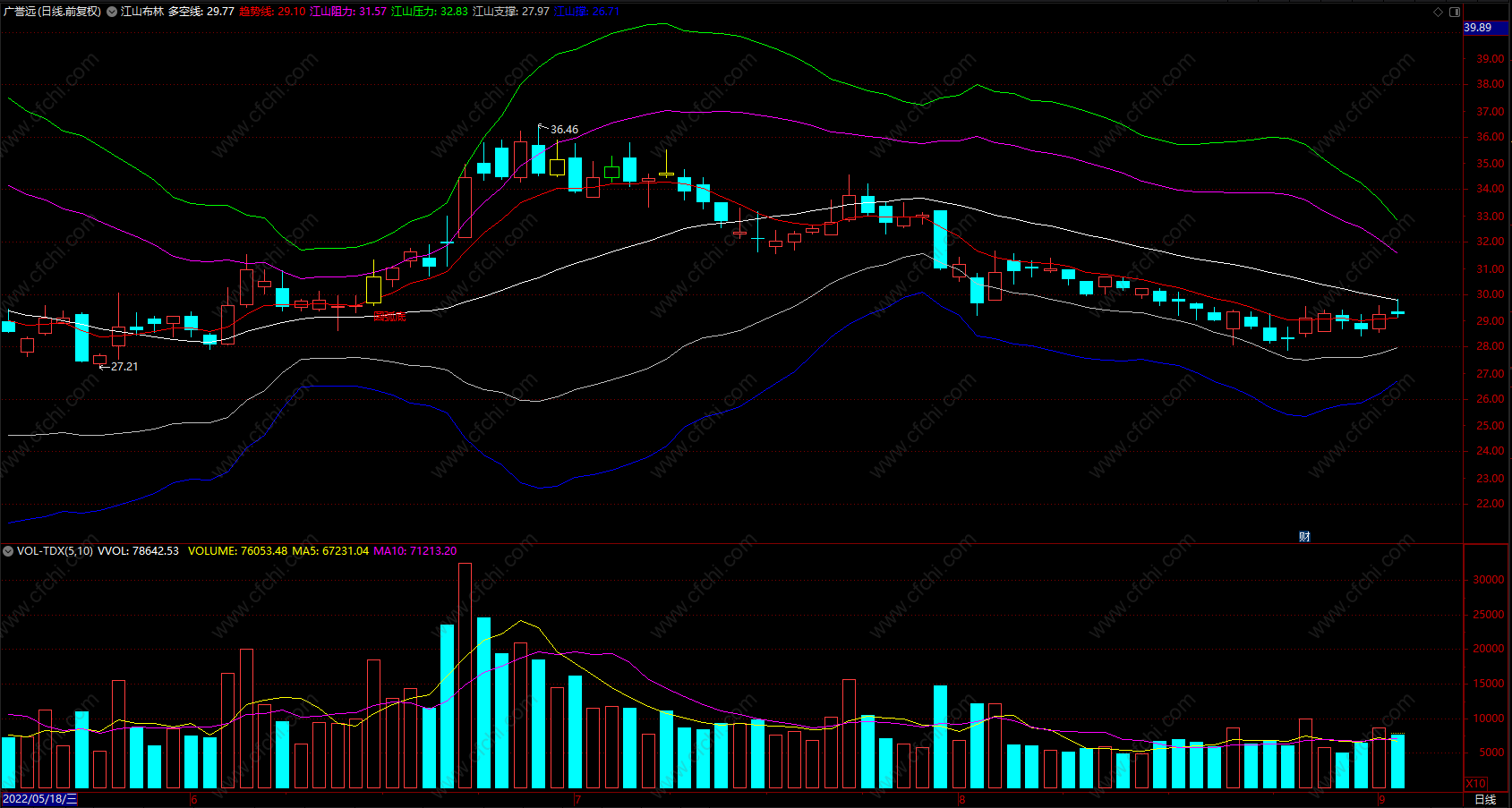Click the month 7 marker on time axis
Screen dimensions: 1512x808
[x=577, y=799]
